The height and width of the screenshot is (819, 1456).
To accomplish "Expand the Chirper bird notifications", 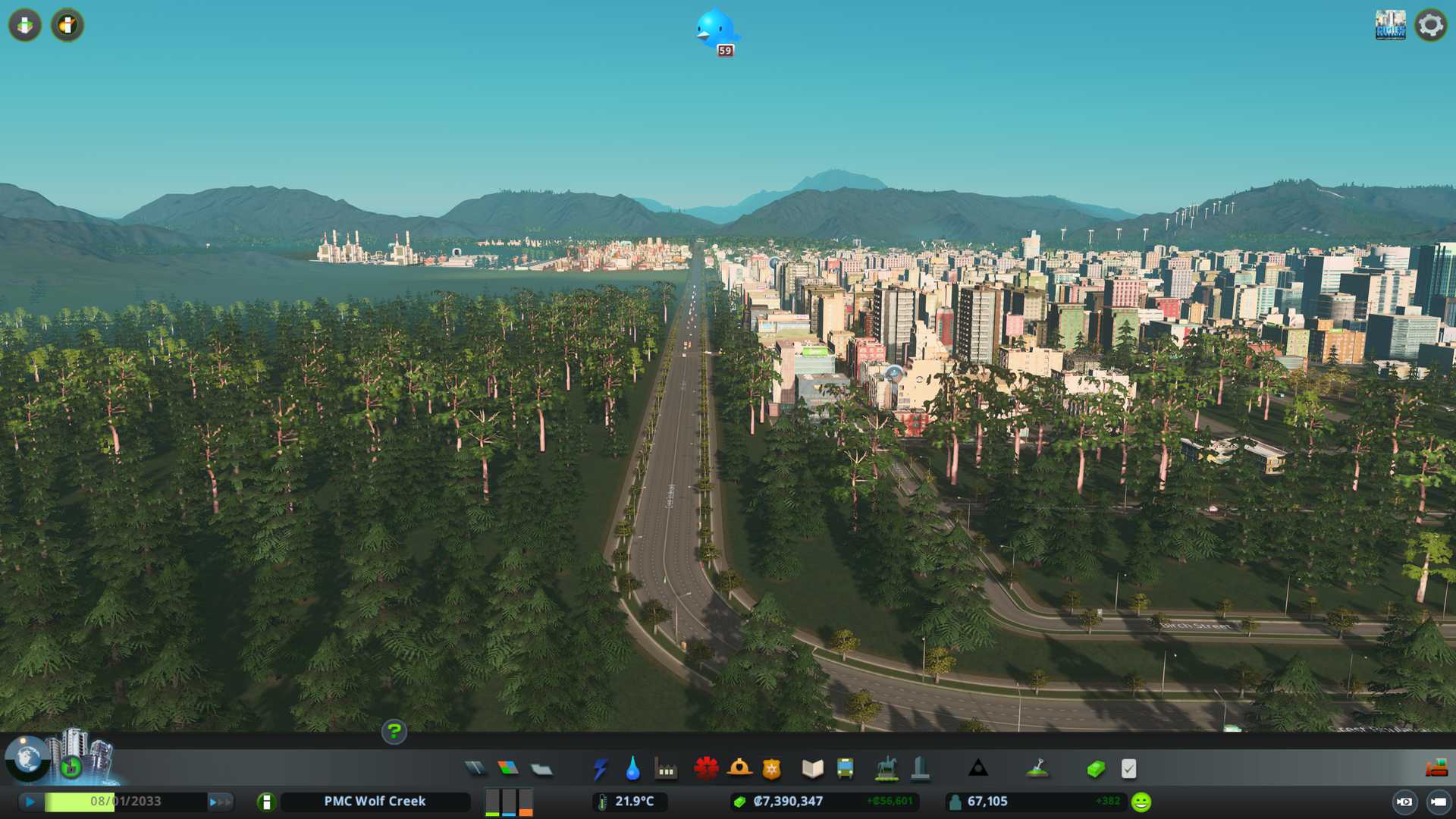I will point(715,30).
